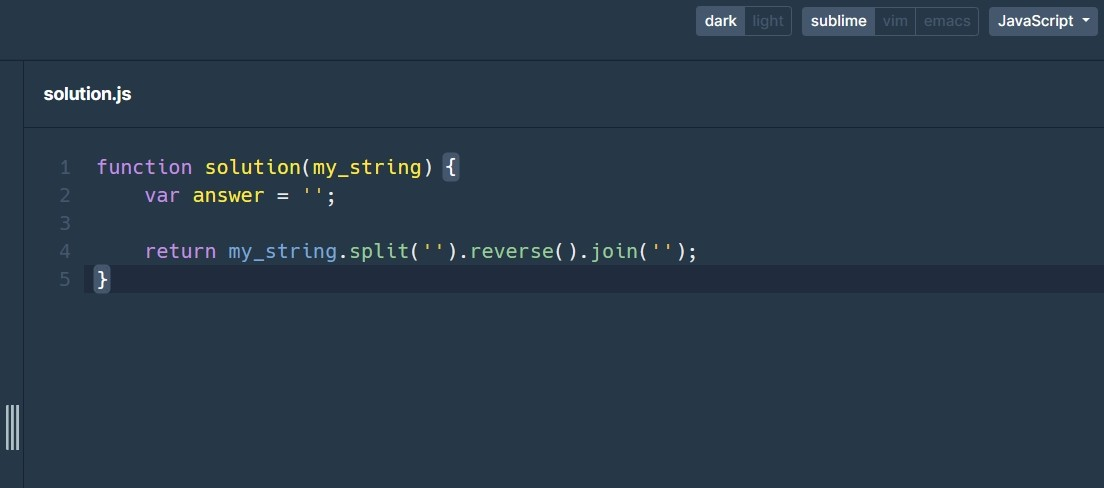Click the my_string parameter in function signature
Screen dimensions: 1104x488
(x=366, y=168)
